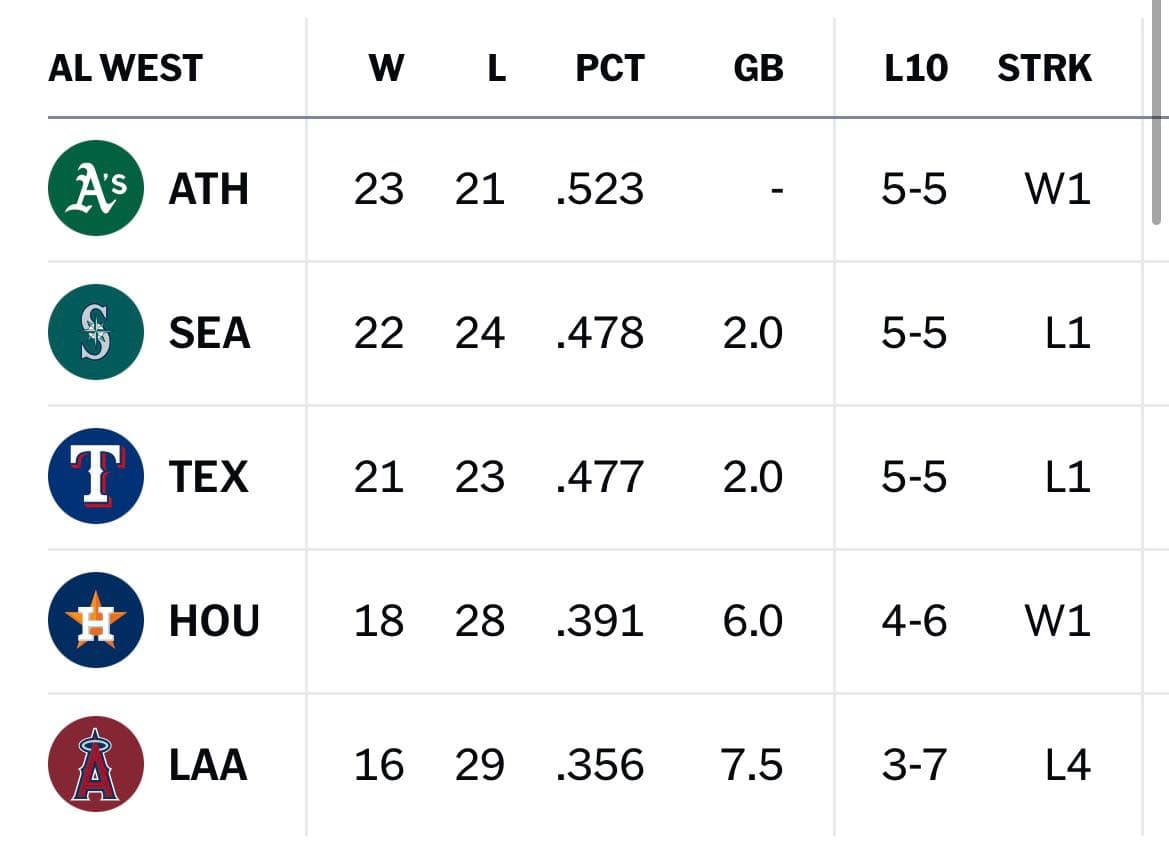Click the Los Angeles Angels logo
Screen dimensions: 1169x845
(95, 764)
